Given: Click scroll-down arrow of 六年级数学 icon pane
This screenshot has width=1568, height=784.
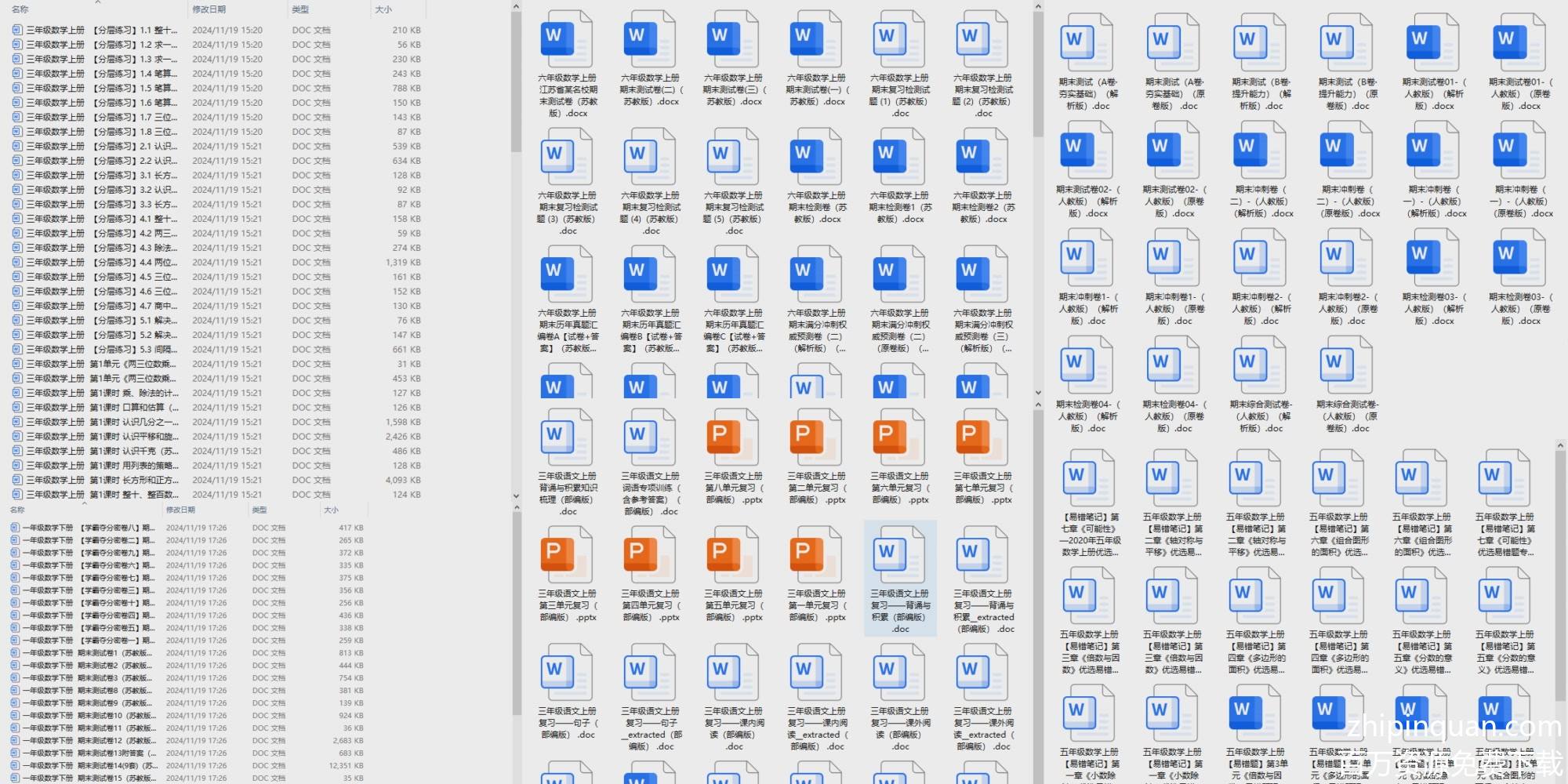Looking at the screenshot, I should pyautogui.click(x=1038, y=393).
